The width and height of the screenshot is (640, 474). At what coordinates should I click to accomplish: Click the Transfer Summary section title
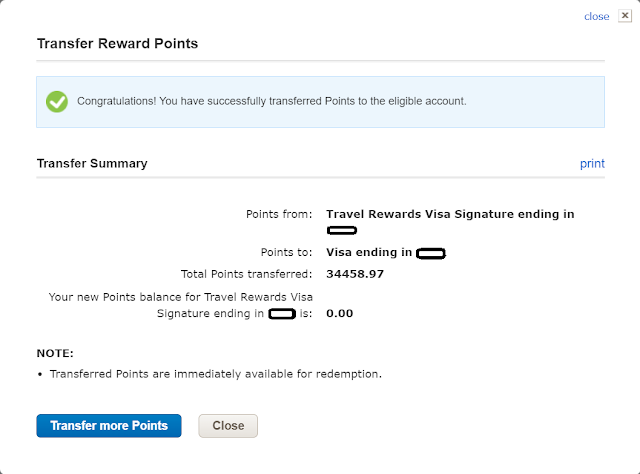point(92,163)
